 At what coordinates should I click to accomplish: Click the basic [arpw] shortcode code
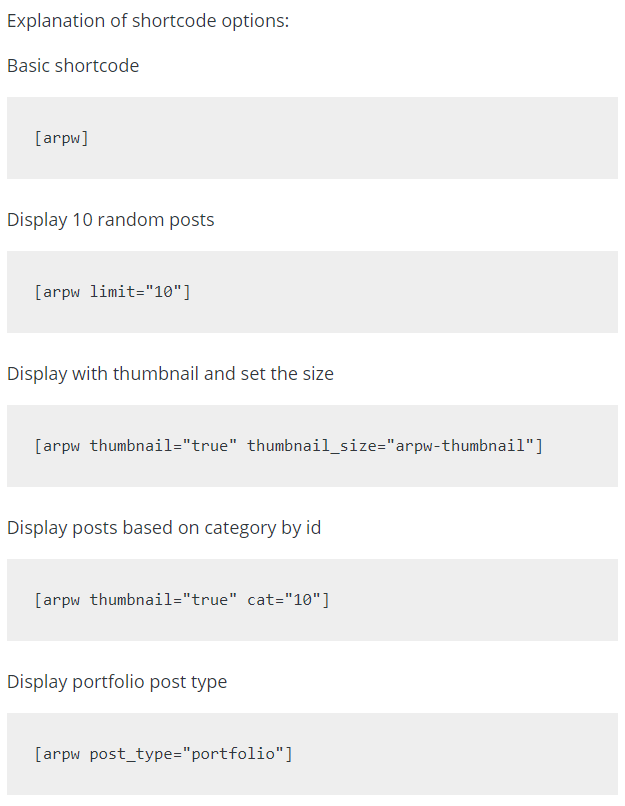click(61, 138)
